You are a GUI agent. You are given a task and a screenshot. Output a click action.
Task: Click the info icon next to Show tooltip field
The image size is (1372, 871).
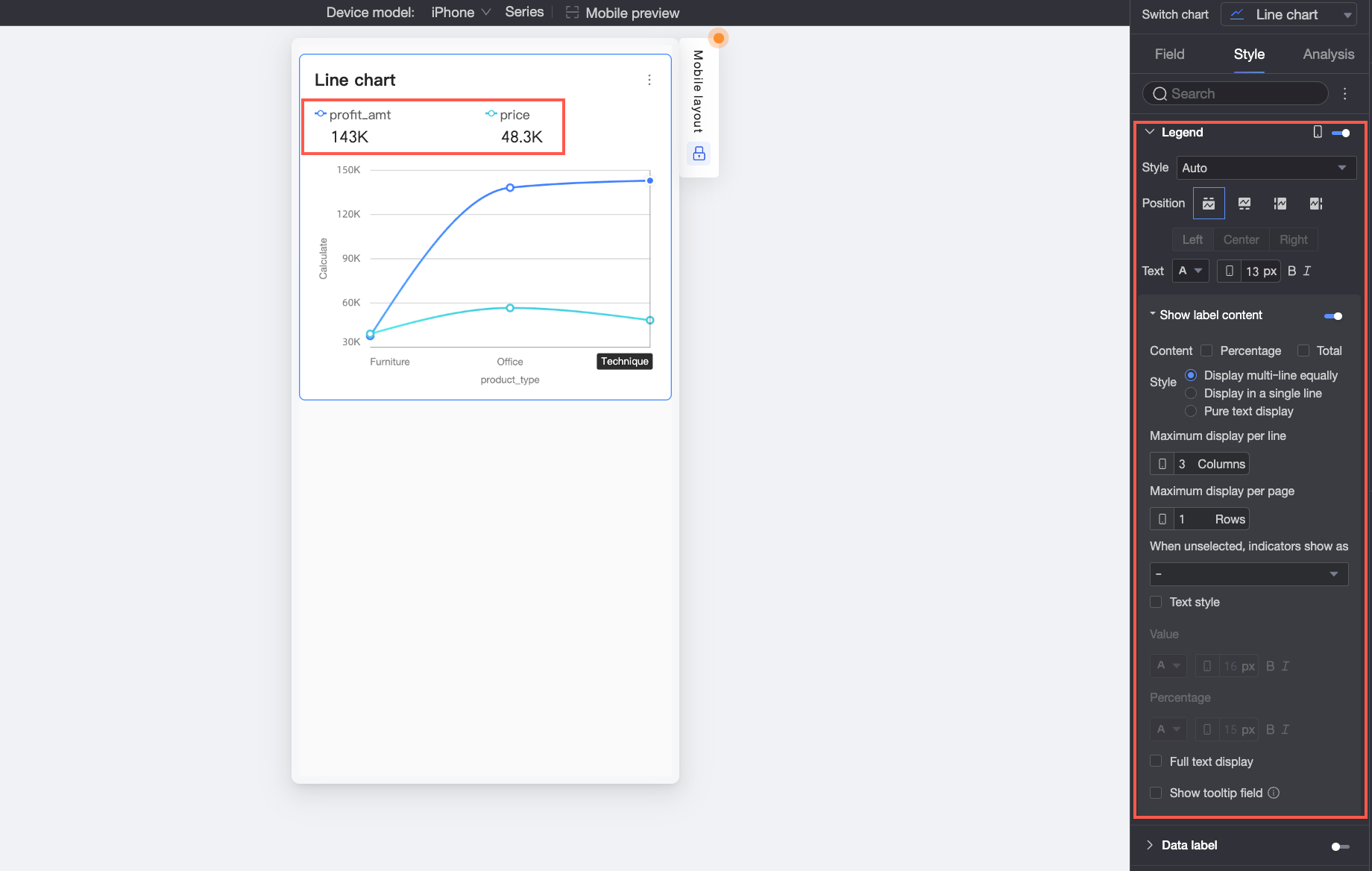coord(1274,793)
